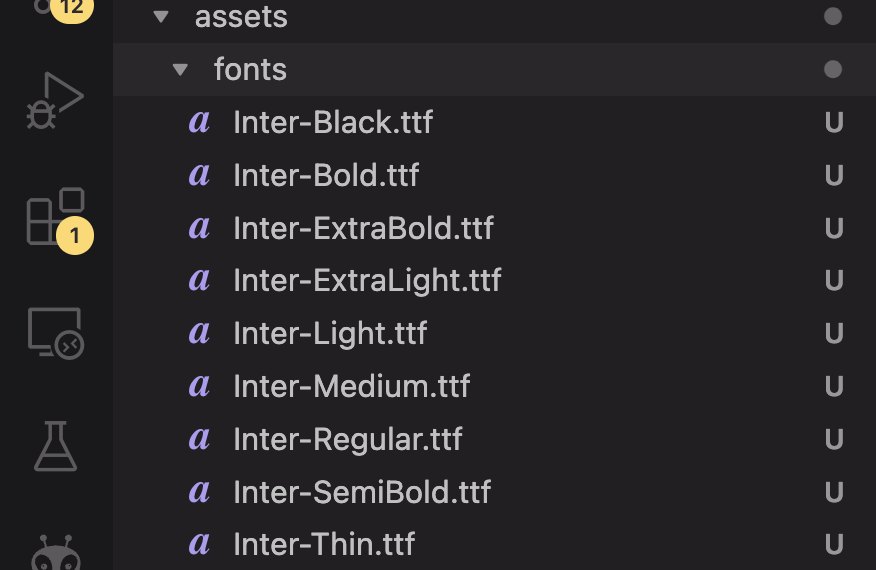Collapse the assets folder arrow
This screenshot has height=570, width=876.
point(161,17)
